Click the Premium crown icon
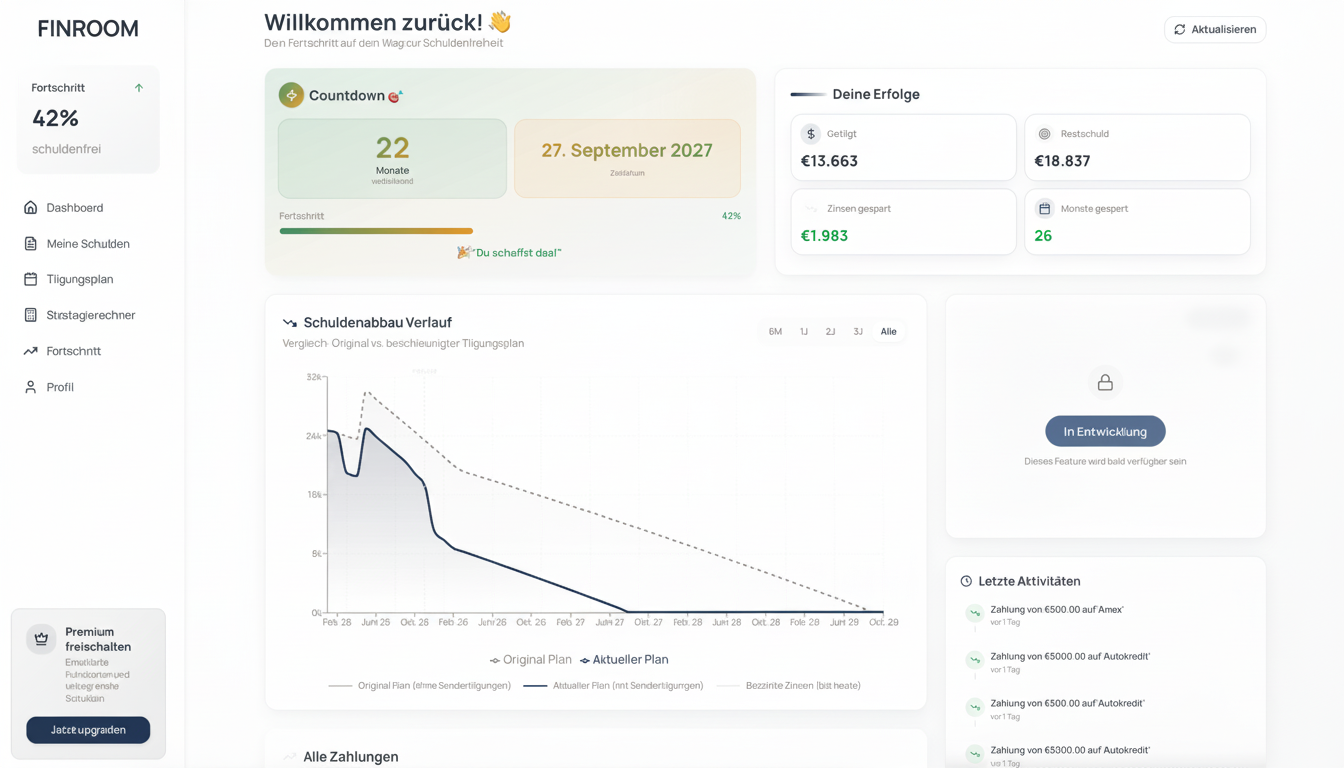 pyautogui.click(x=41, y=639)
